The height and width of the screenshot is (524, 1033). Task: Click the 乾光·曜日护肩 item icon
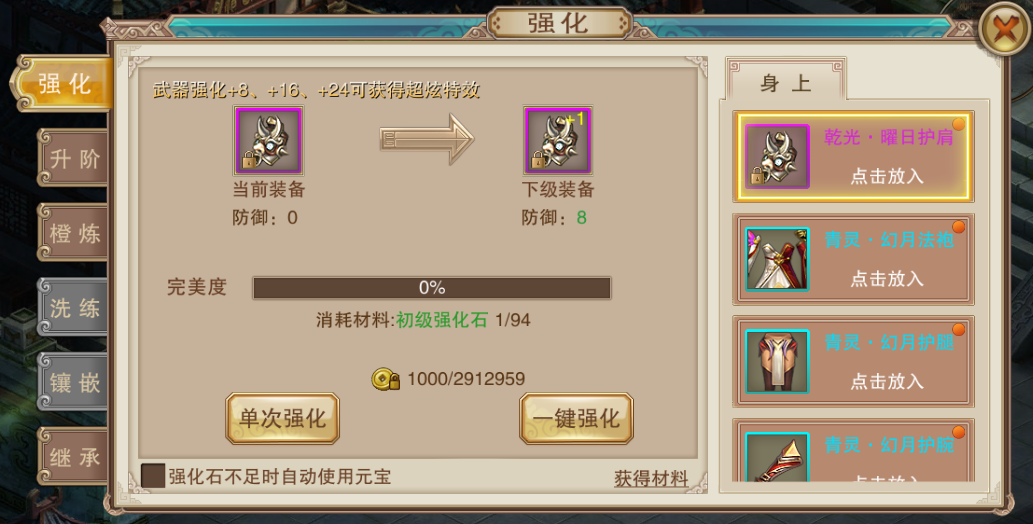pos(777,157)
